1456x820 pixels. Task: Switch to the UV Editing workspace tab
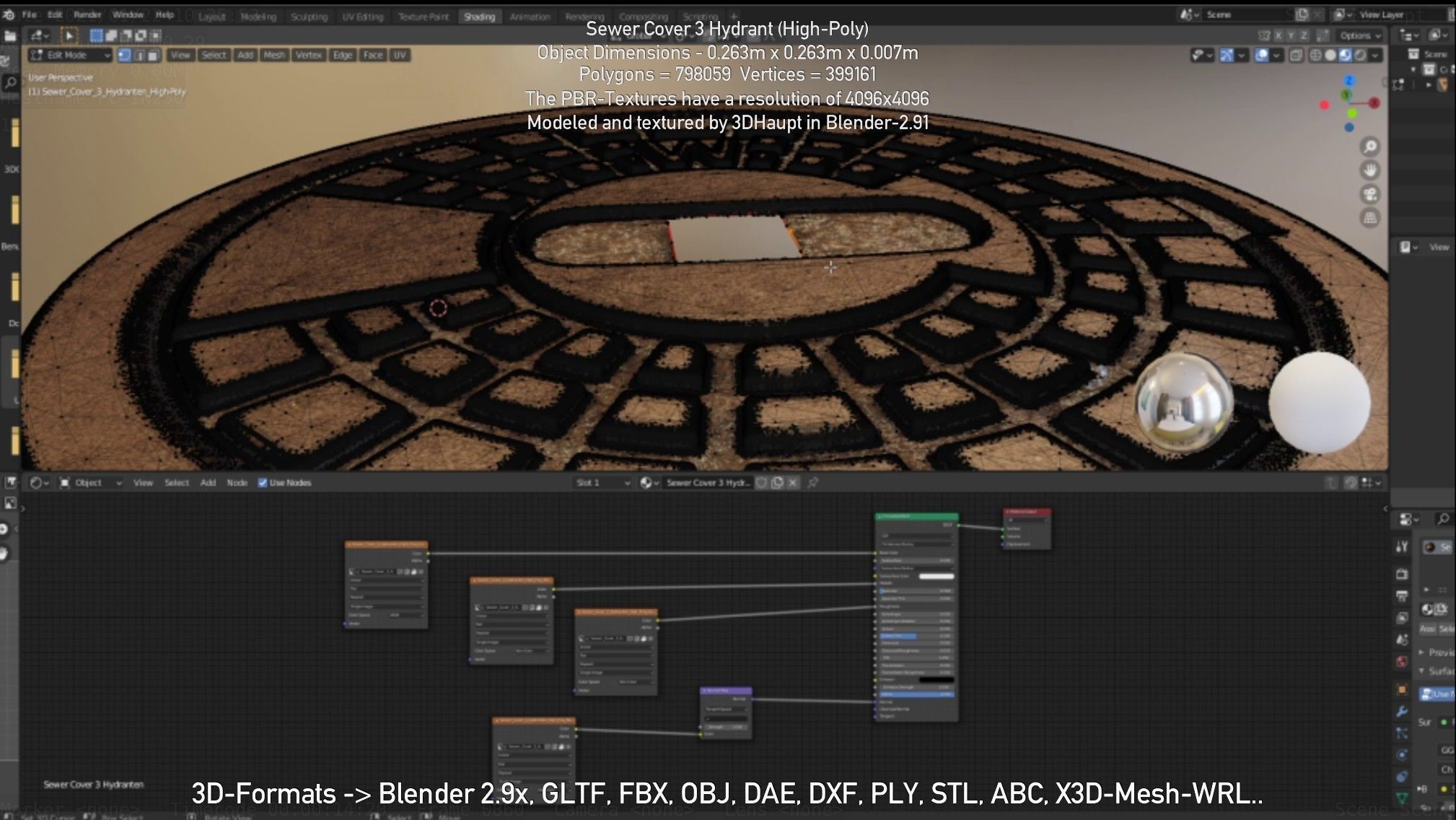point(362,17)
